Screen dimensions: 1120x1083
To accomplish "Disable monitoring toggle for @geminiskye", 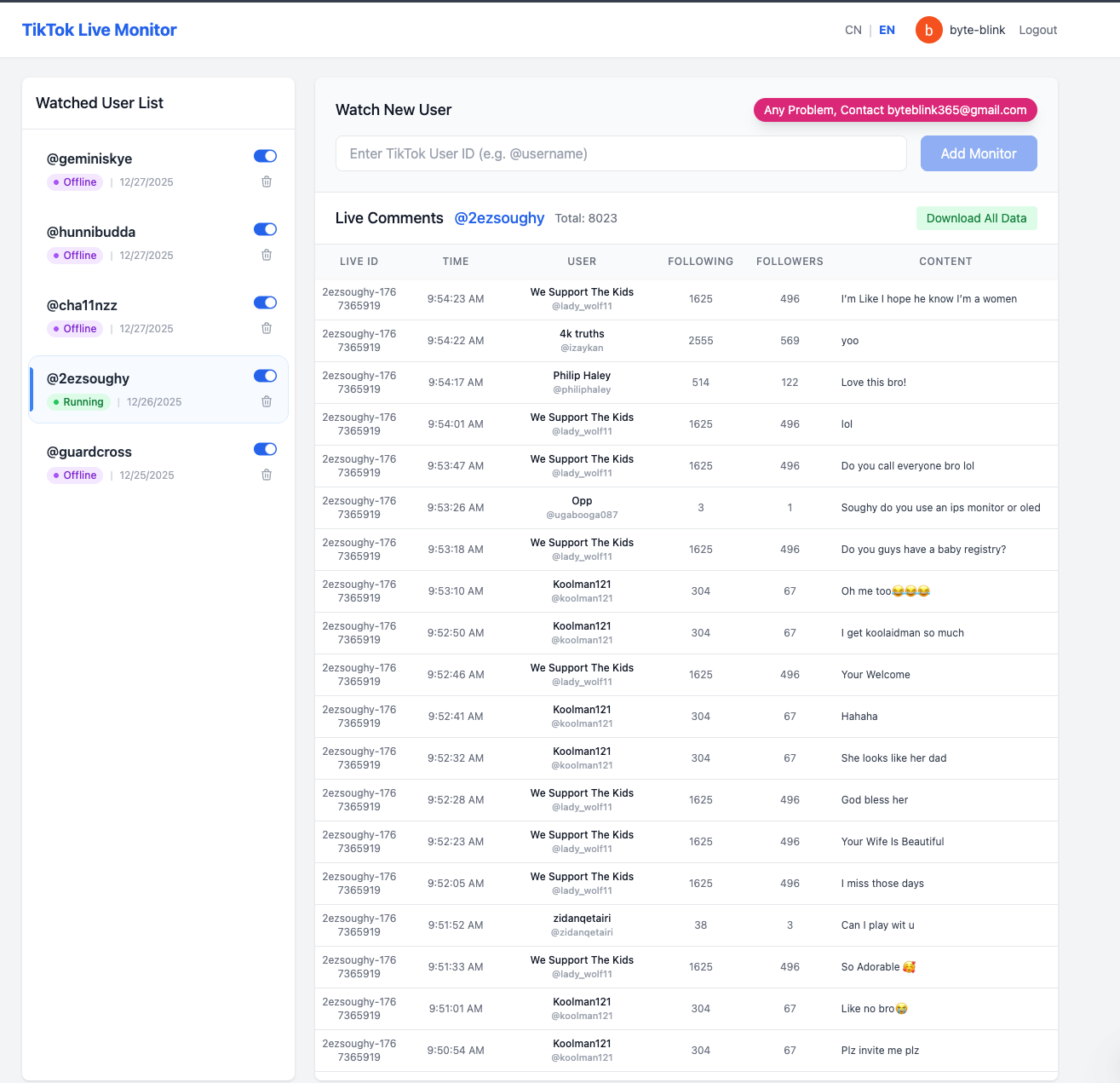I will tap(265, 156).
